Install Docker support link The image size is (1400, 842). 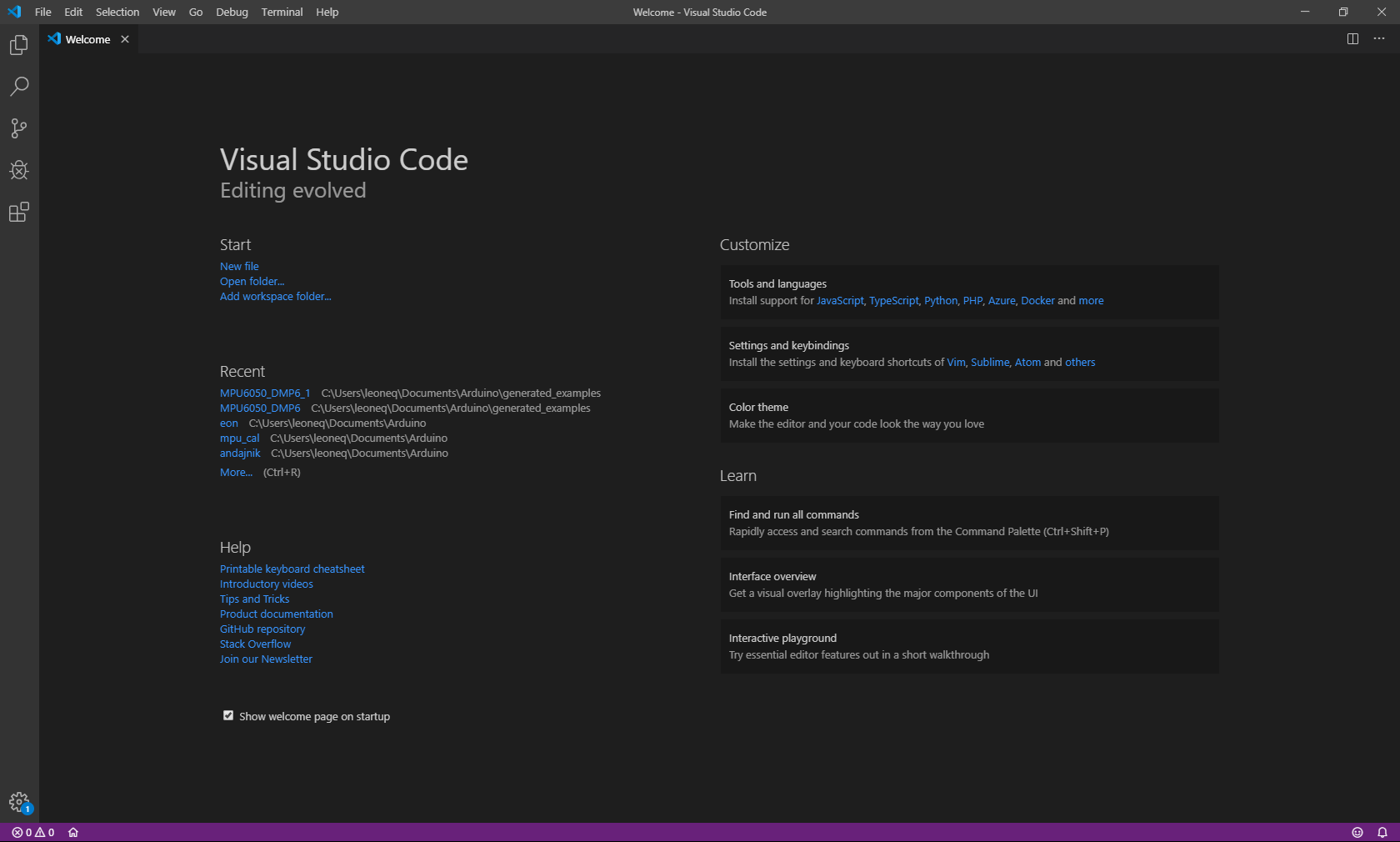pyautogui.click(x=1037, y=300)
